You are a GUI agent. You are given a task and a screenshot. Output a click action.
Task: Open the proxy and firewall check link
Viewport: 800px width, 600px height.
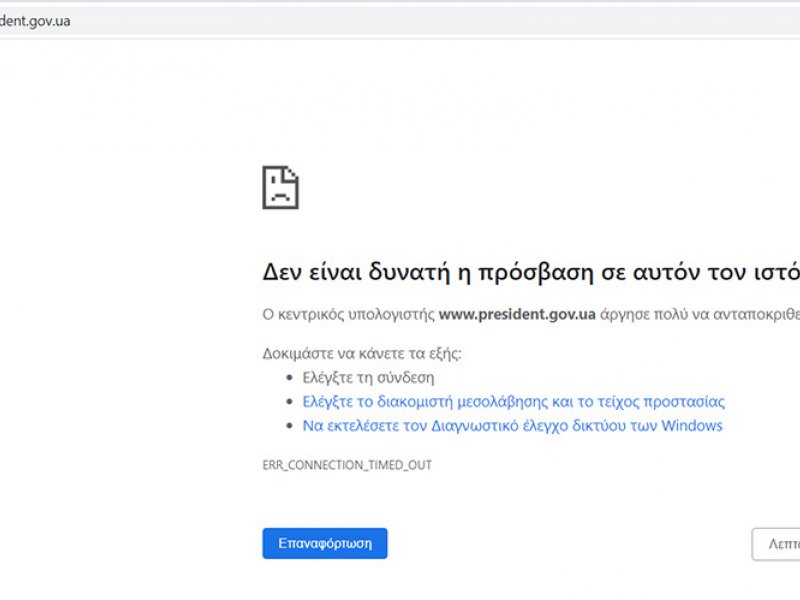513,402
